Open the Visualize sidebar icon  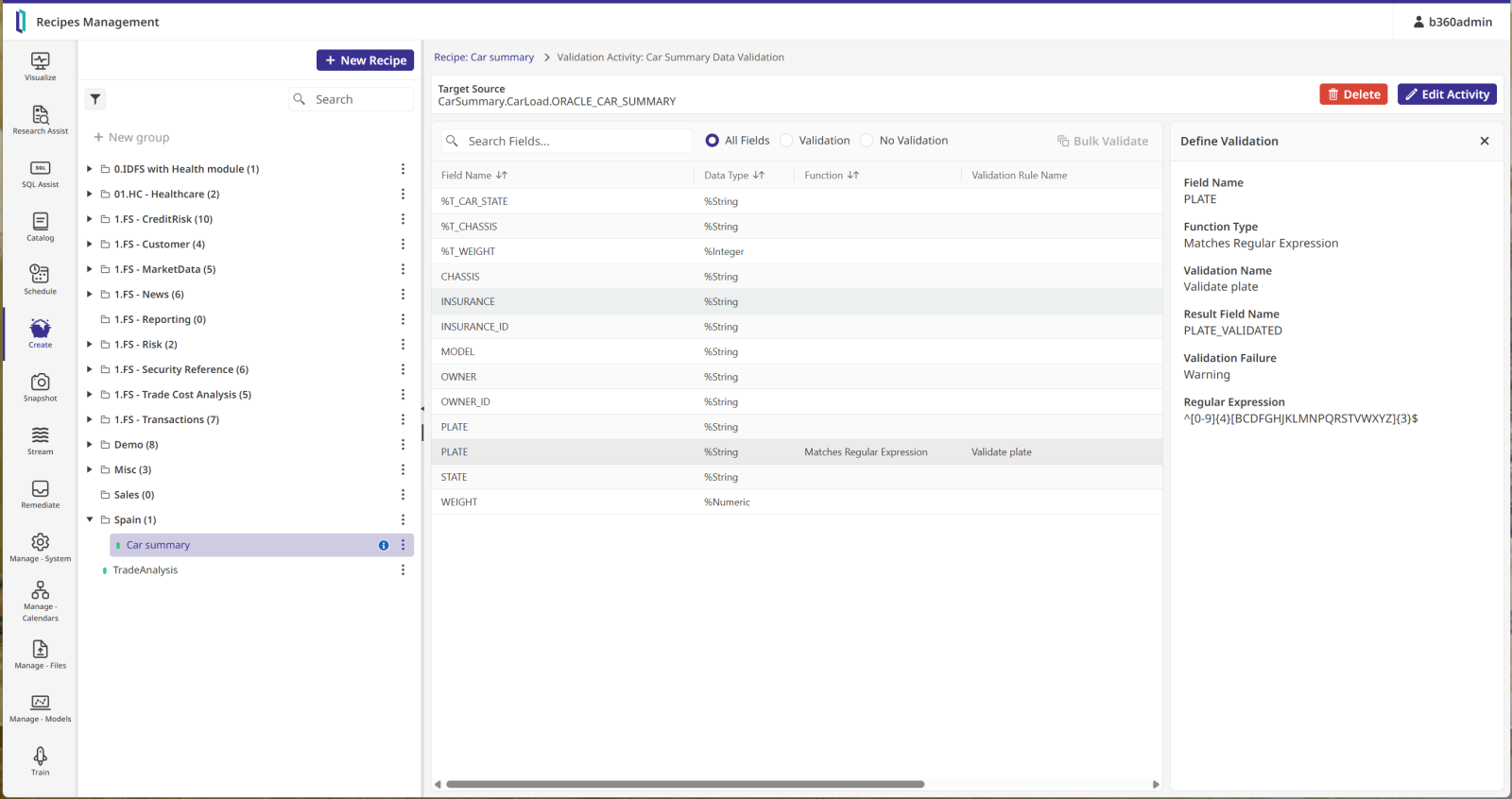click(40, 66)
